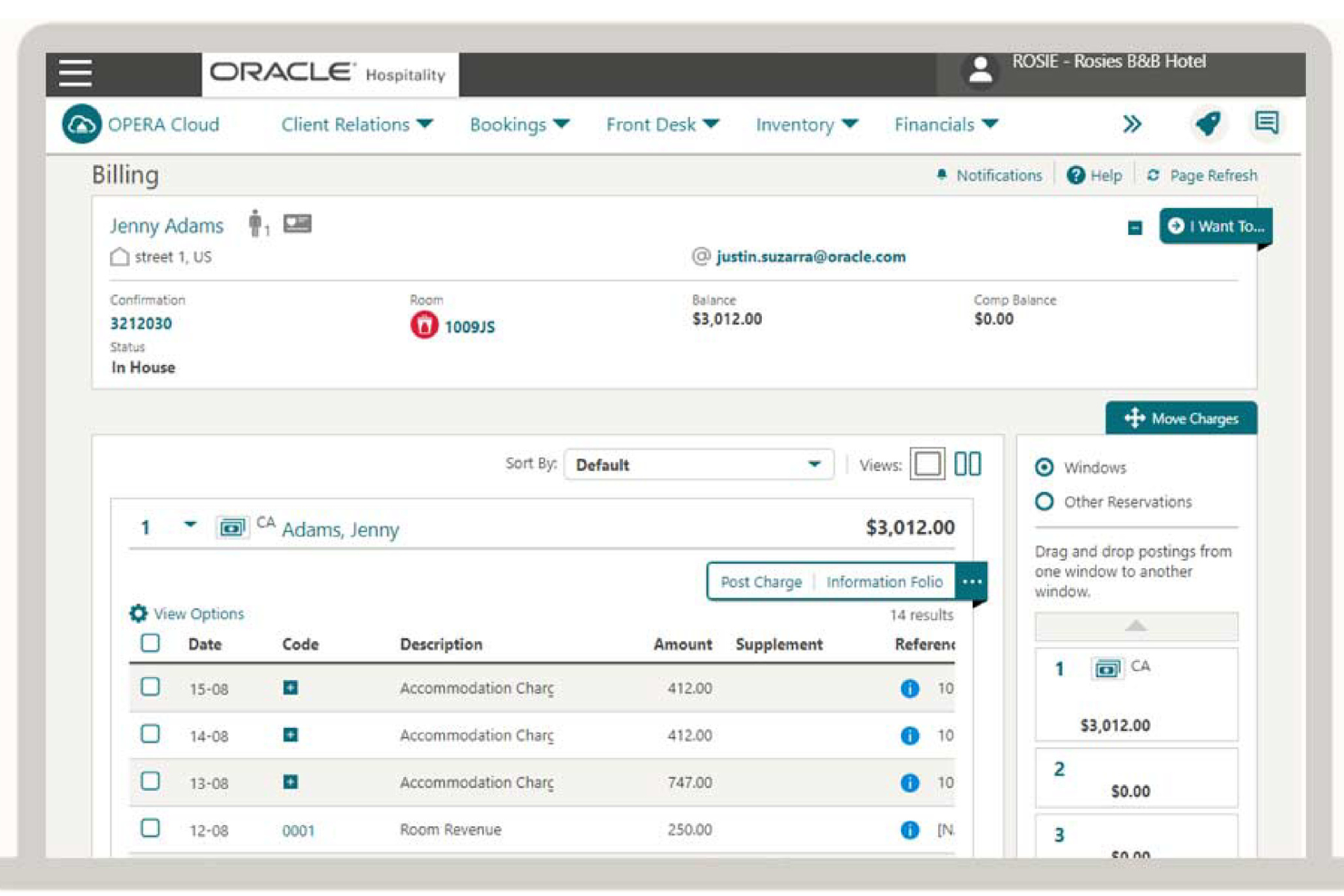Open the Bookings dropdown menu
1344x896 pixels.
(519, 124)
